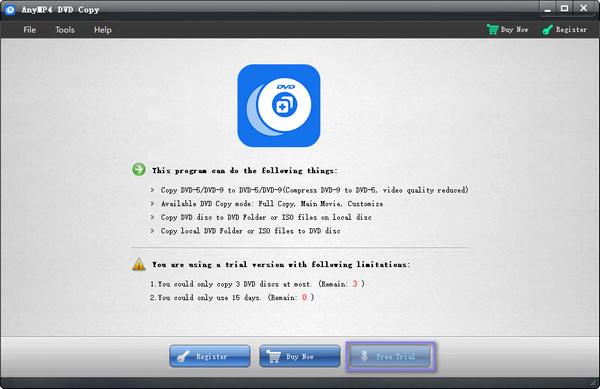Click the green cart Buy Now link in the top bar
Image resolution: width=600 pixels, height=389 pixels.
click(x=507, y=29)
